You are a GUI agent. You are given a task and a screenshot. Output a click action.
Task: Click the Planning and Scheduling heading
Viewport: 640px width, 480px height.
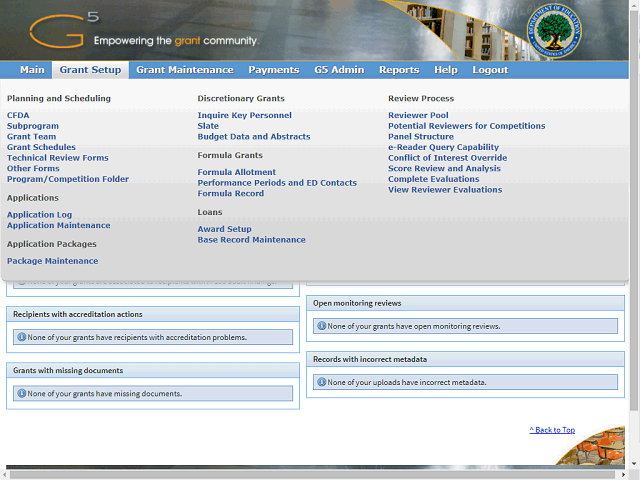coord(59,98)
